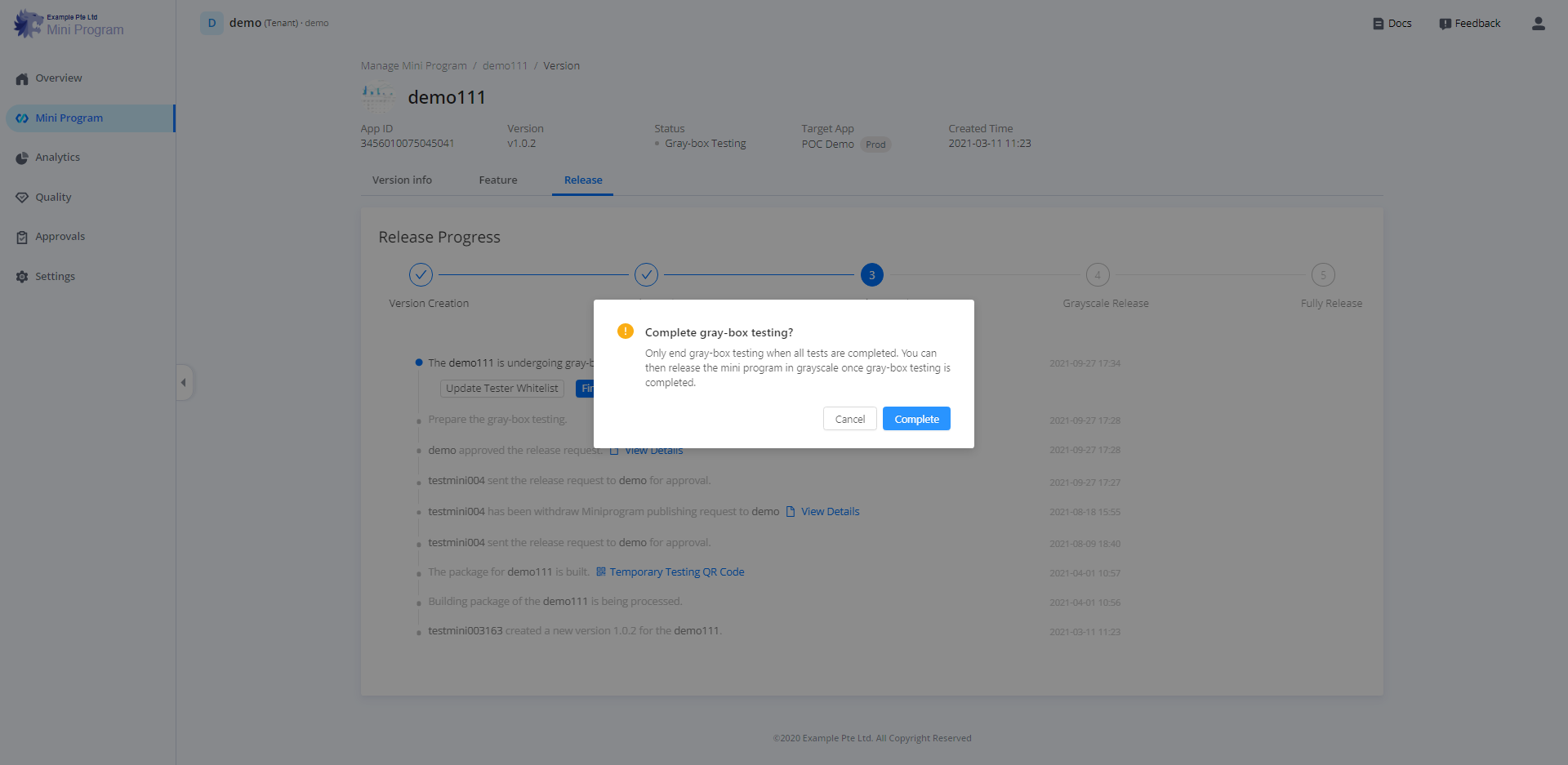The height and width of the screenshot is (765, 1568).
Task: Click the Mini Program code icon
Action: point(22,118)
